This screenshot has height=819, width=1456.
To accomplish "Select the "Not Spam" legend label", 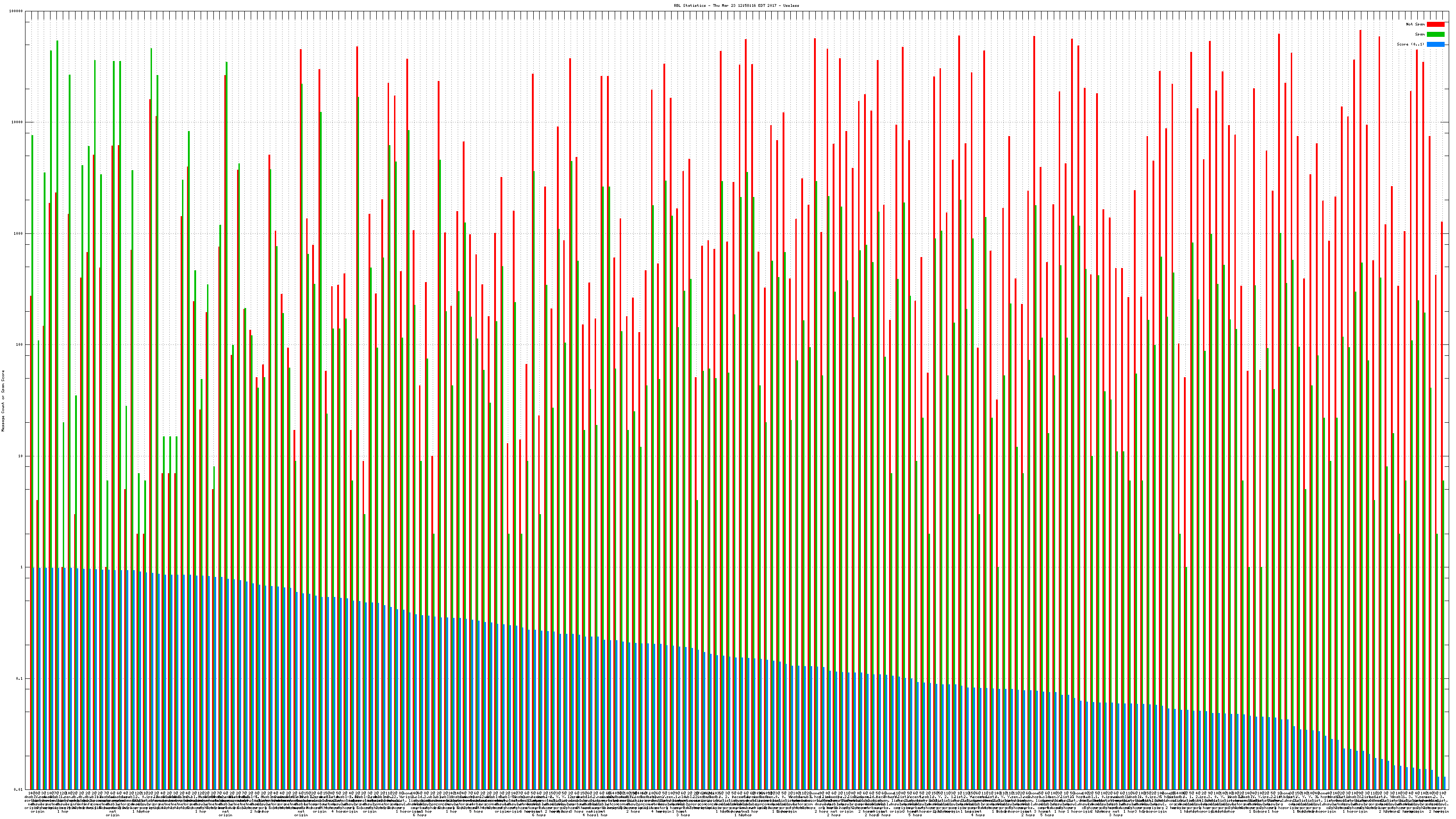I will coord(1416,24).
